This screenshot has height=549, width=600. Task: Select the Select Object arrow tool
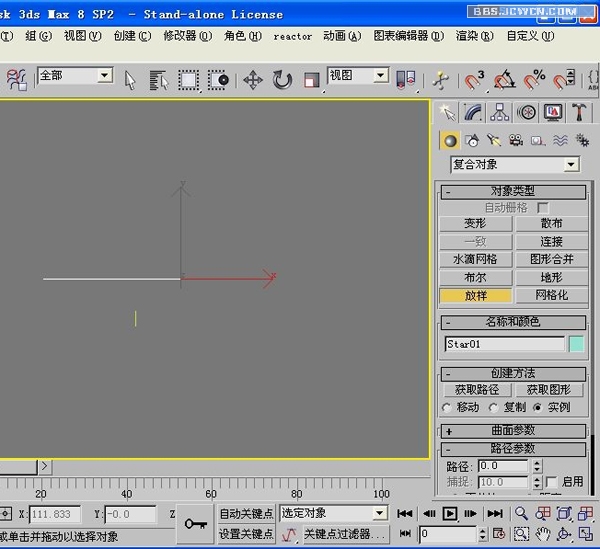tap(130, 81)
